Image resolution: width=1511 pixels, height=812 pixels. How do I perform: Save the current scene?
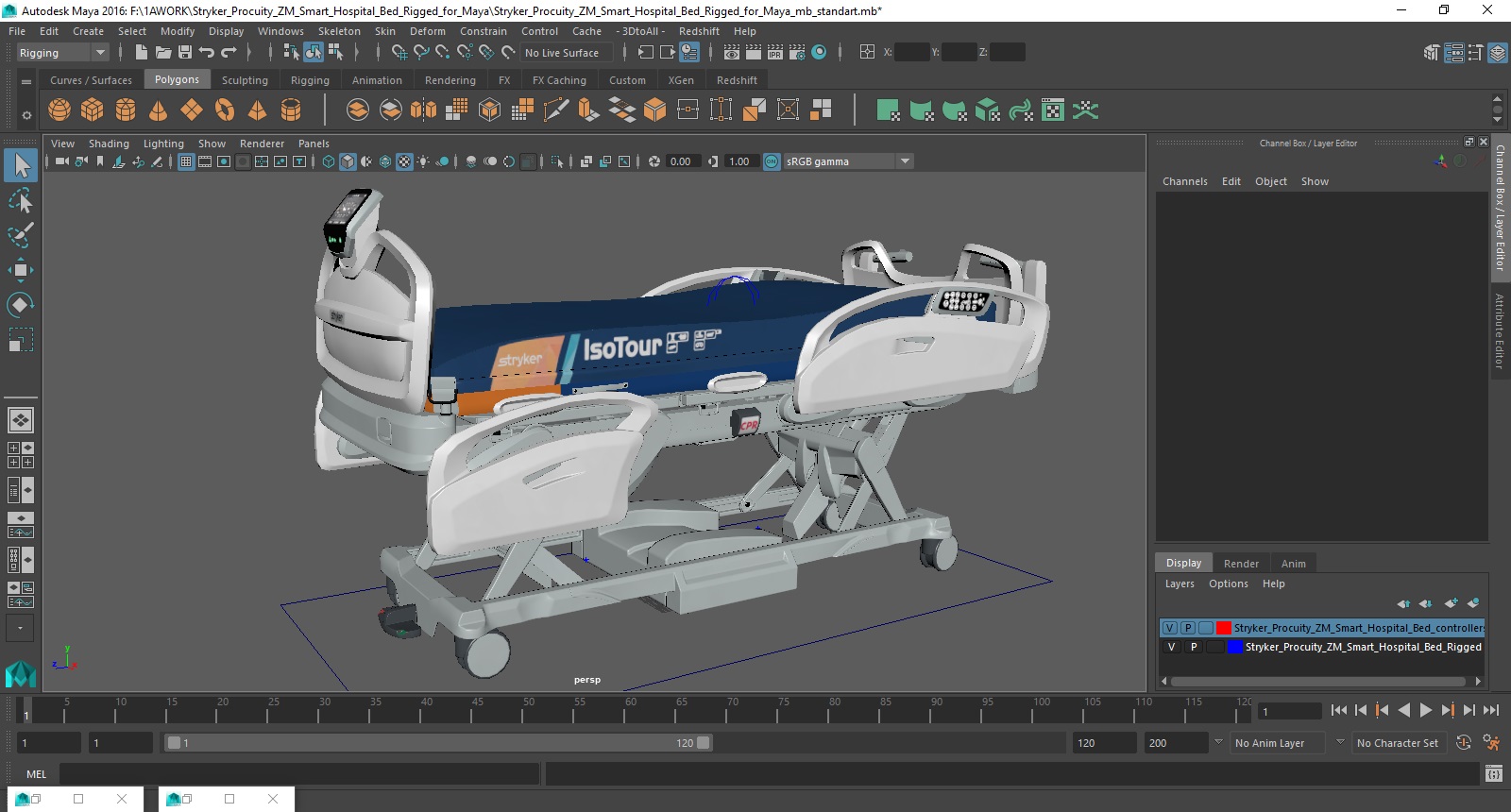pos(185,53)
